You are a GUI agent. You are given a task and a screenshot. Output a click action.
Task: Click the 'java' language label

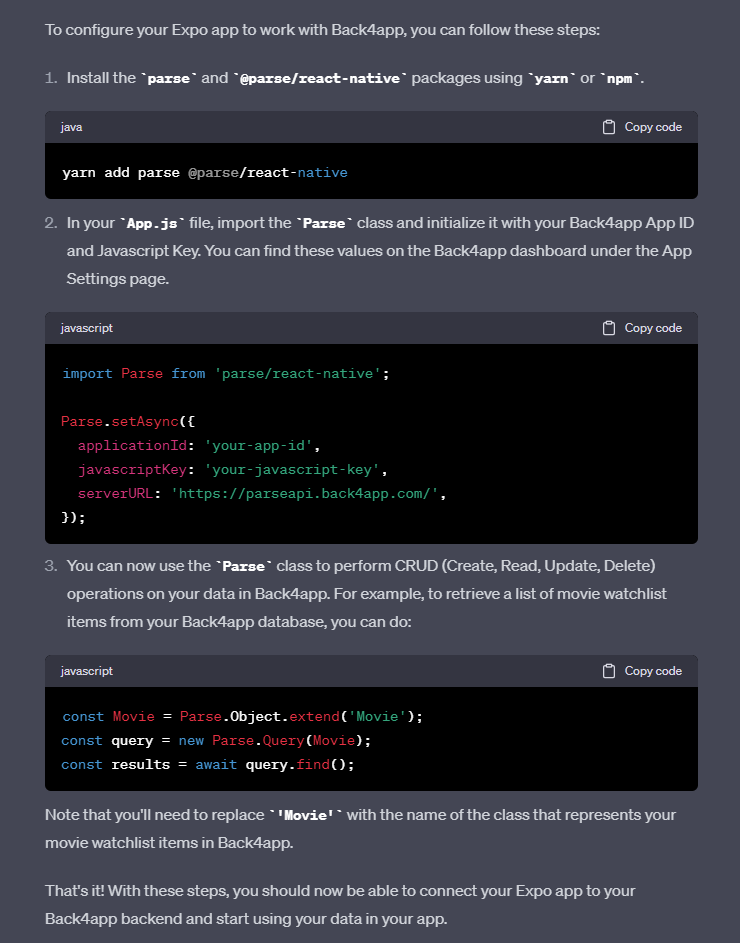pos(71,127)
